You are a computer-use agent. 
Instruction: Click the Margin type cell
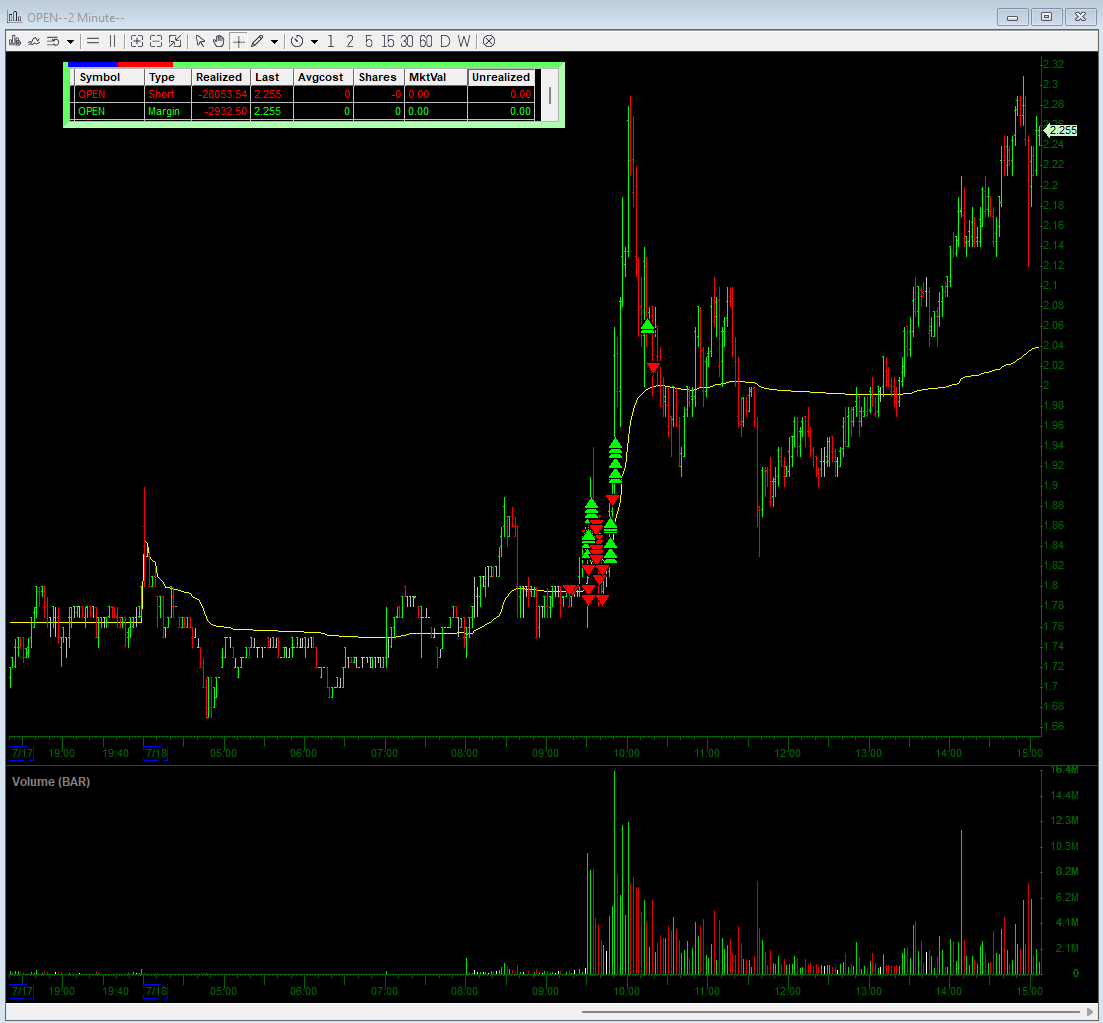pos(167,111)
